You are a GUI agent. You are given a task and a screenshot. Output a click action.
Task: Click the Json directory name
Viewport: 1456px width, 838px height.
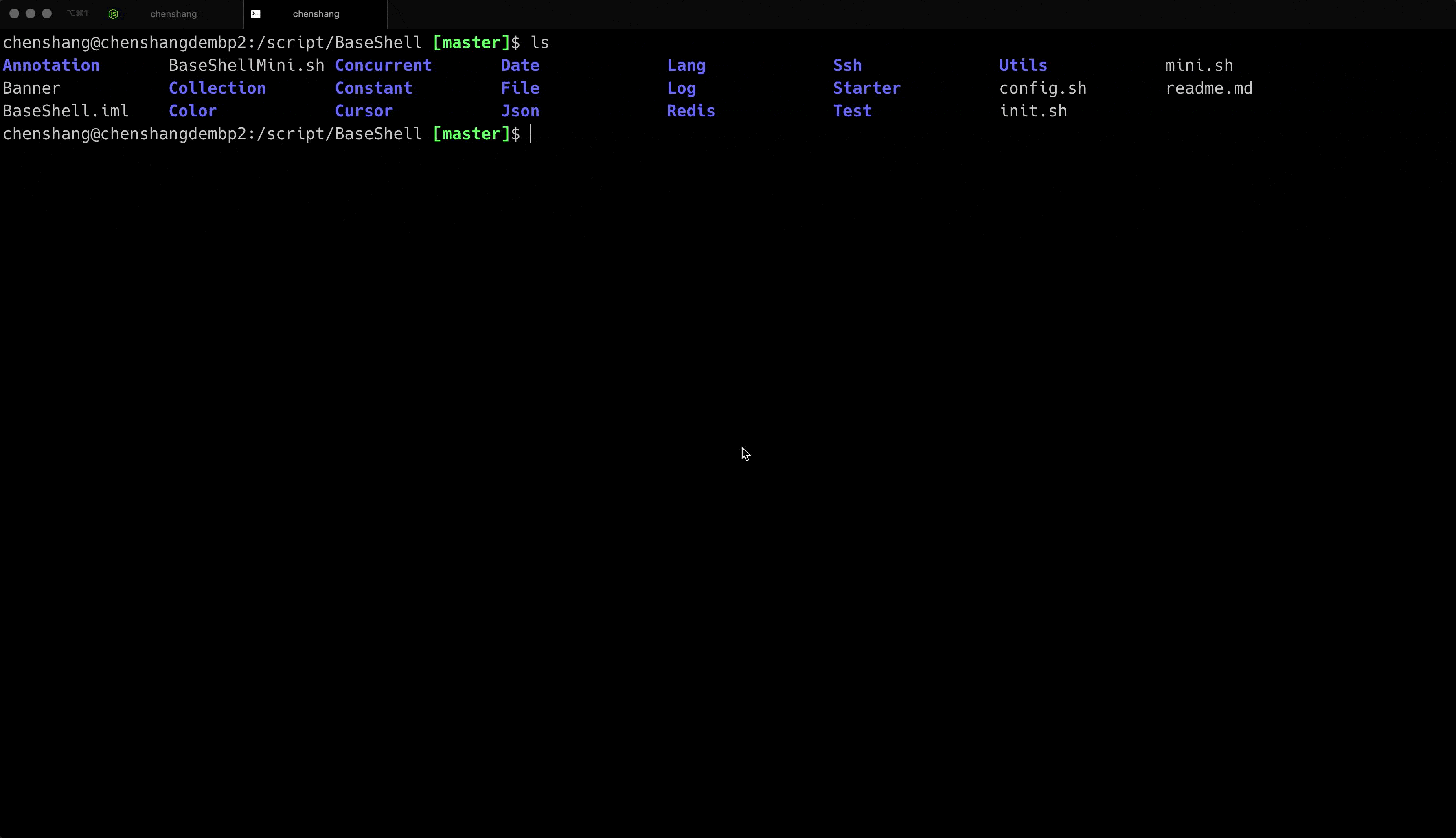click(520, 111)
